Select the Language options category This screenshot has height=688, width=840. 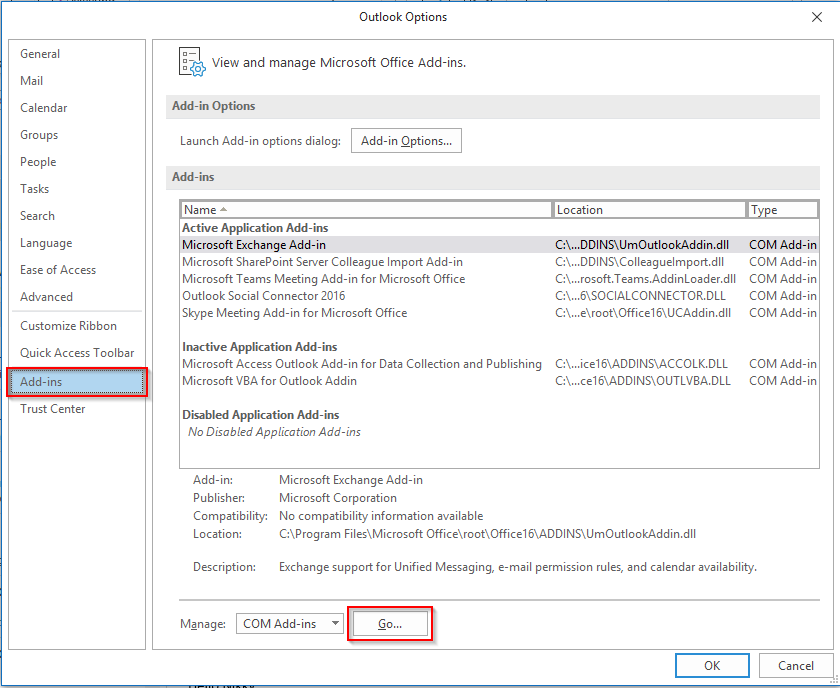(45, 242)
